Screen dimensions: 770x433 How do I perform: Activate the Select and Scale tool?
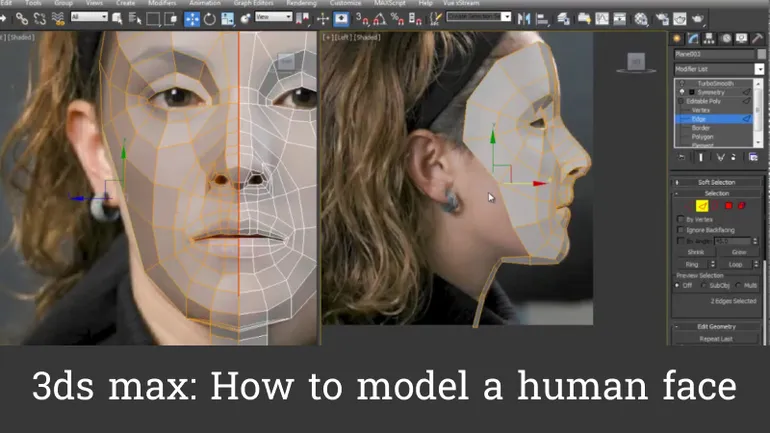click(x=227, y=19)
